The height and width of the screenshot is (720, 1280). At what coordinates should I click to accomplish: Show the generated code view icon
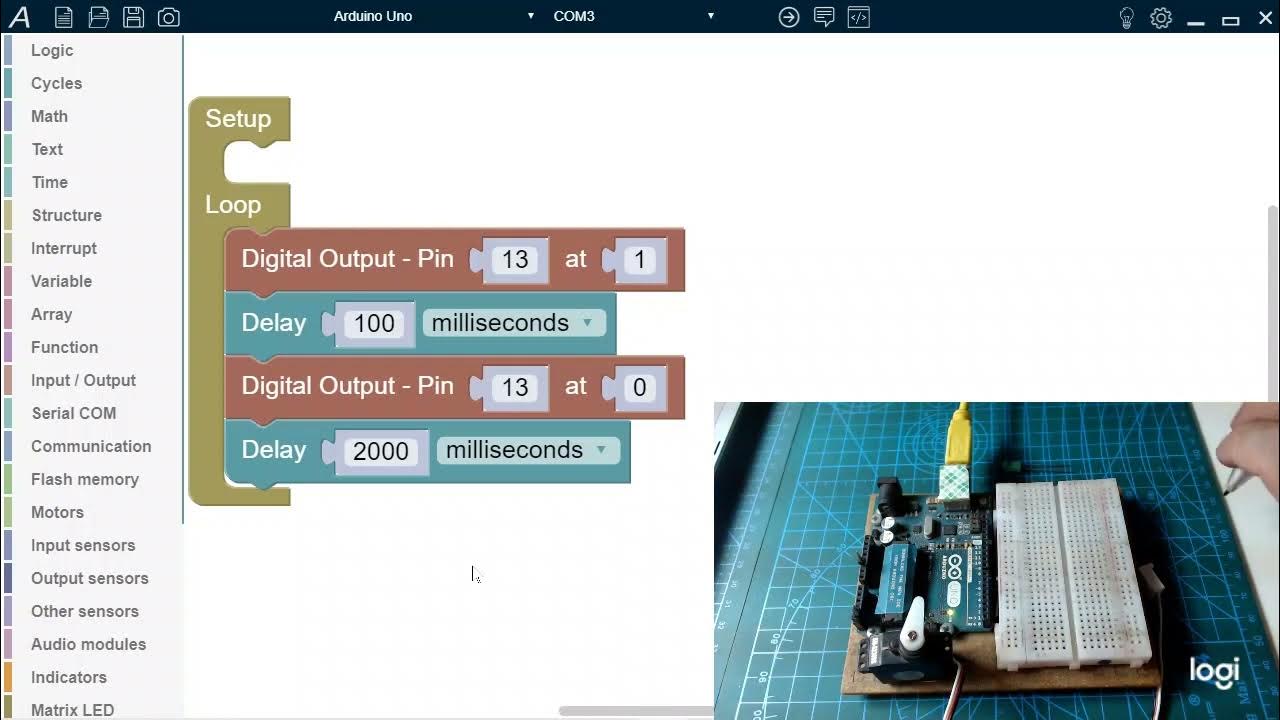pyautogui.click(x=859, y=17)
